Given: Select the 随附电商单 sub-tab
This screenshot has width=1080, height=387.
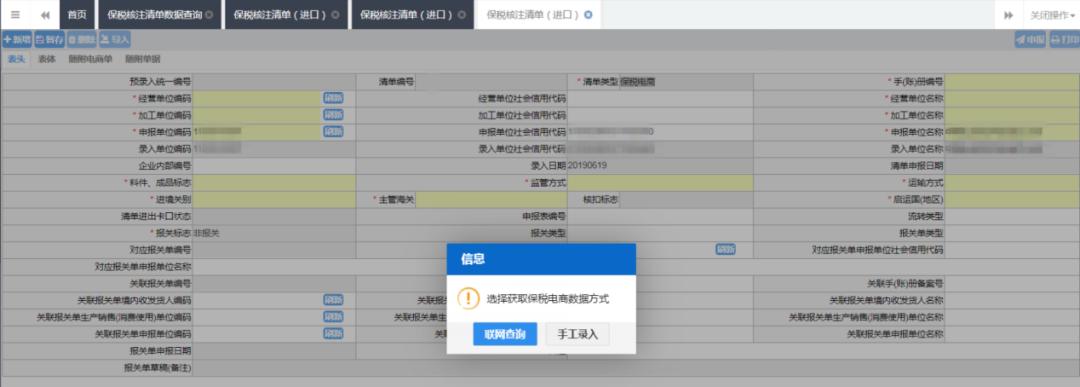Looking at the screenshot, I should click(90, 59).
